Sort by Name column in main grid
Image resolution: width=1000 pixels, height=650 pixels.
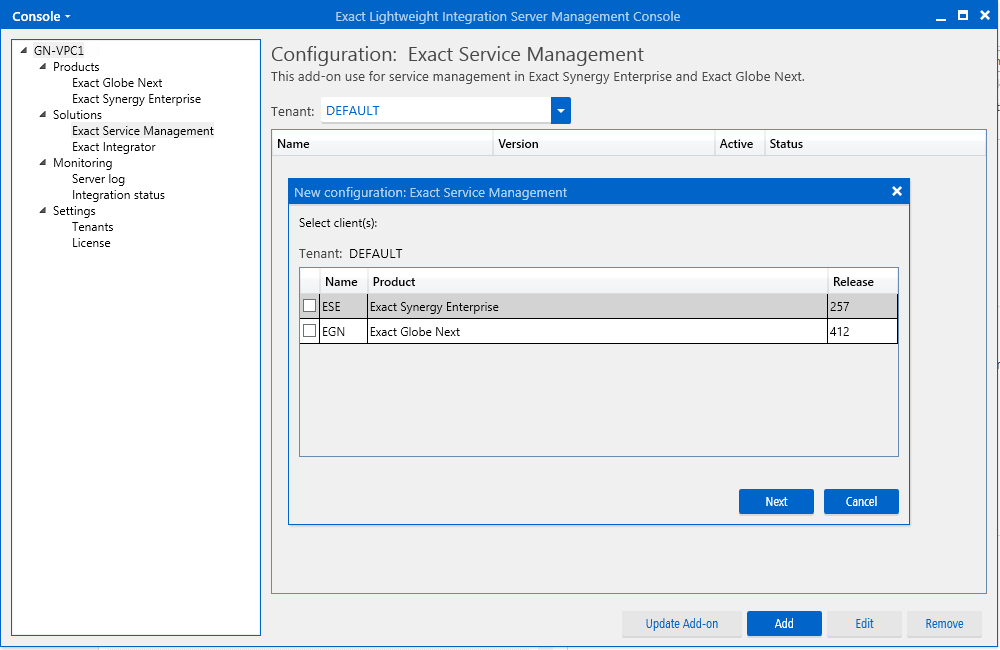coord(383,144)
